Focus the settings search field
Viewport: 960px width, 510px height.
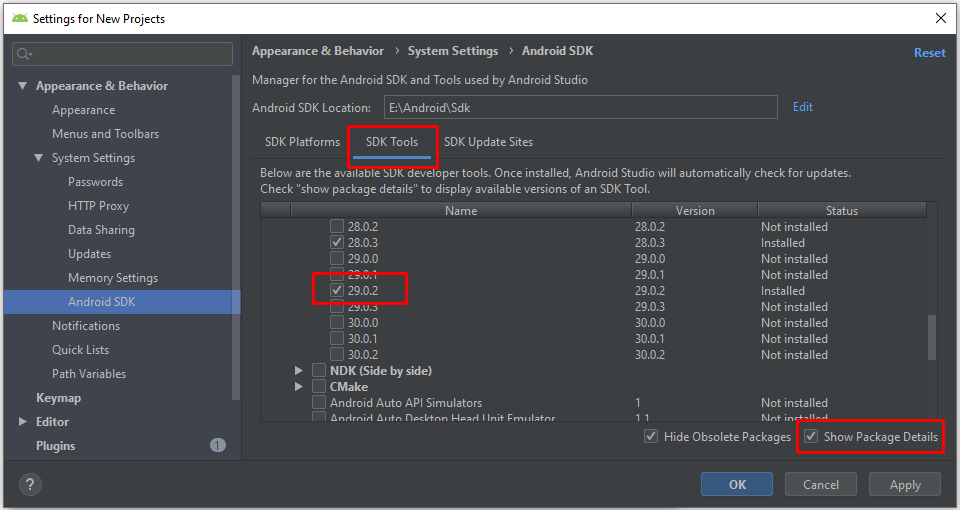point(122,54)
